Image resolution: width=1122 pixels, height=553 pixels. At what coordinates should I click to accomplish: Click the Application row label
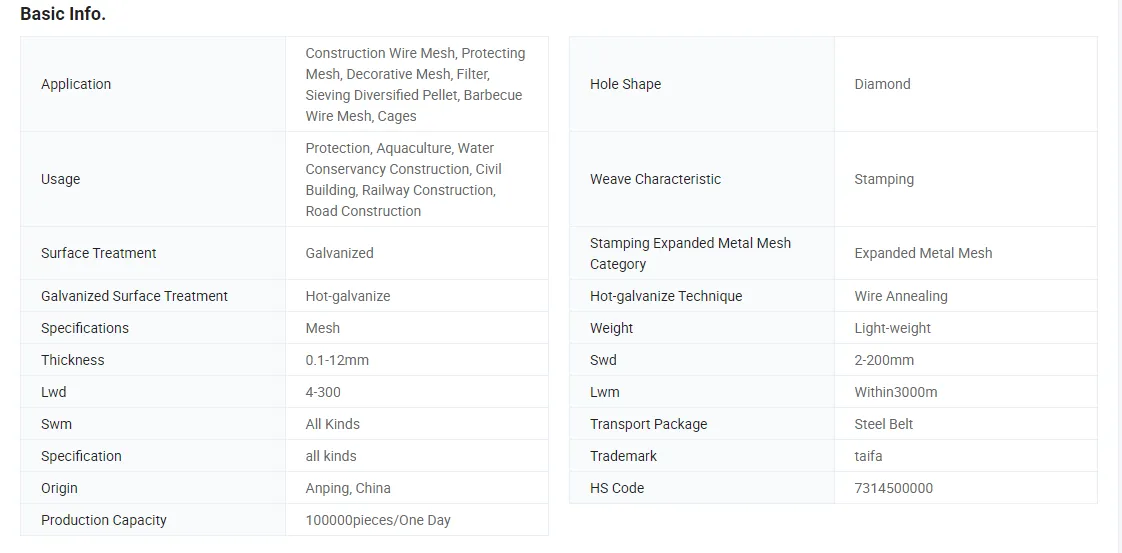click(x=76, y=84)
